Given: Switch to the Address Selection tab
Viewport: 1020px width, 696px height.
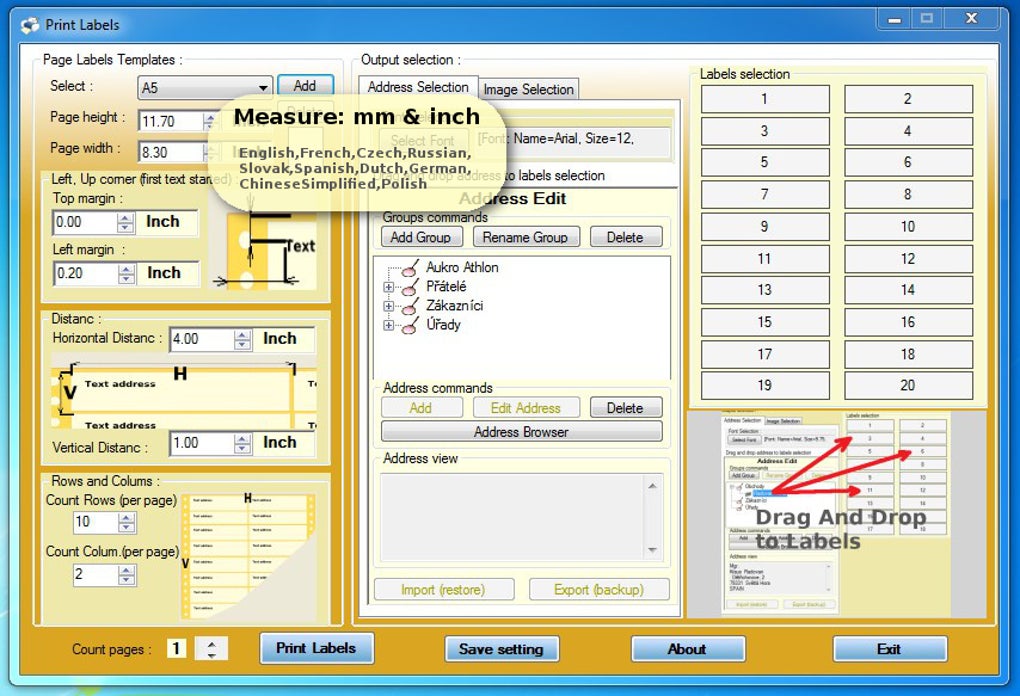Looking at the screenshot, I should tap(418, 87).
